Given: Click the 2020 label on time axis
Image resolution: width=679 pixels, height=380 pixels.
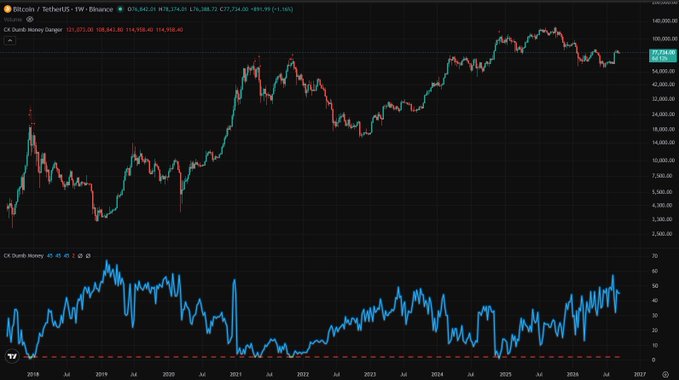Looking at the screenshot, I should 168,374.
